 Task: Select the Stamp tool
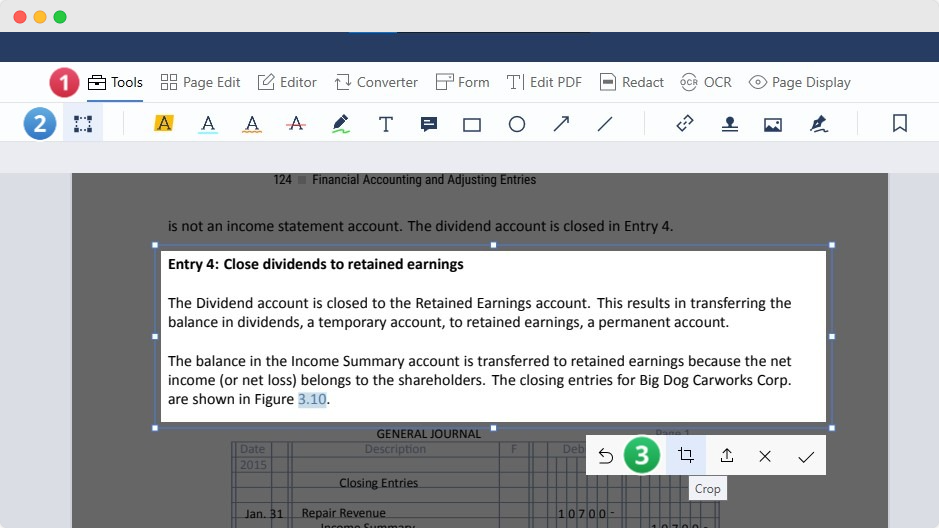(x=729, y=124)
